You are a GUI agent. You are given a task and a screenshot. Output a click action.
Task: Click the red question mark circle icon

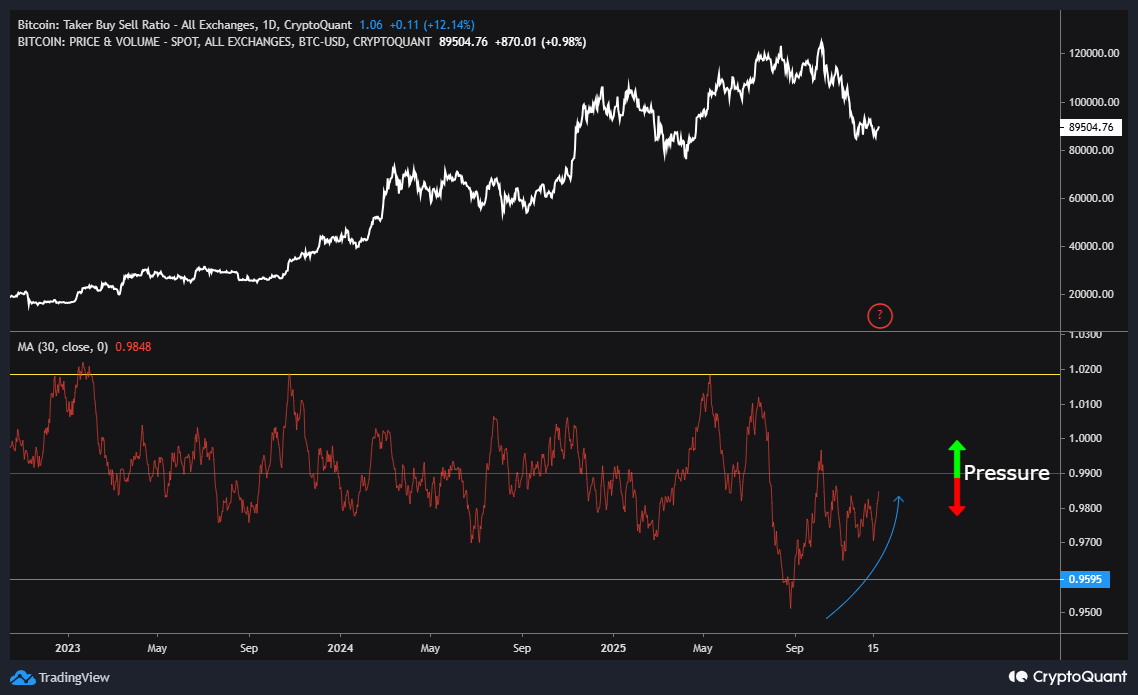879,316
